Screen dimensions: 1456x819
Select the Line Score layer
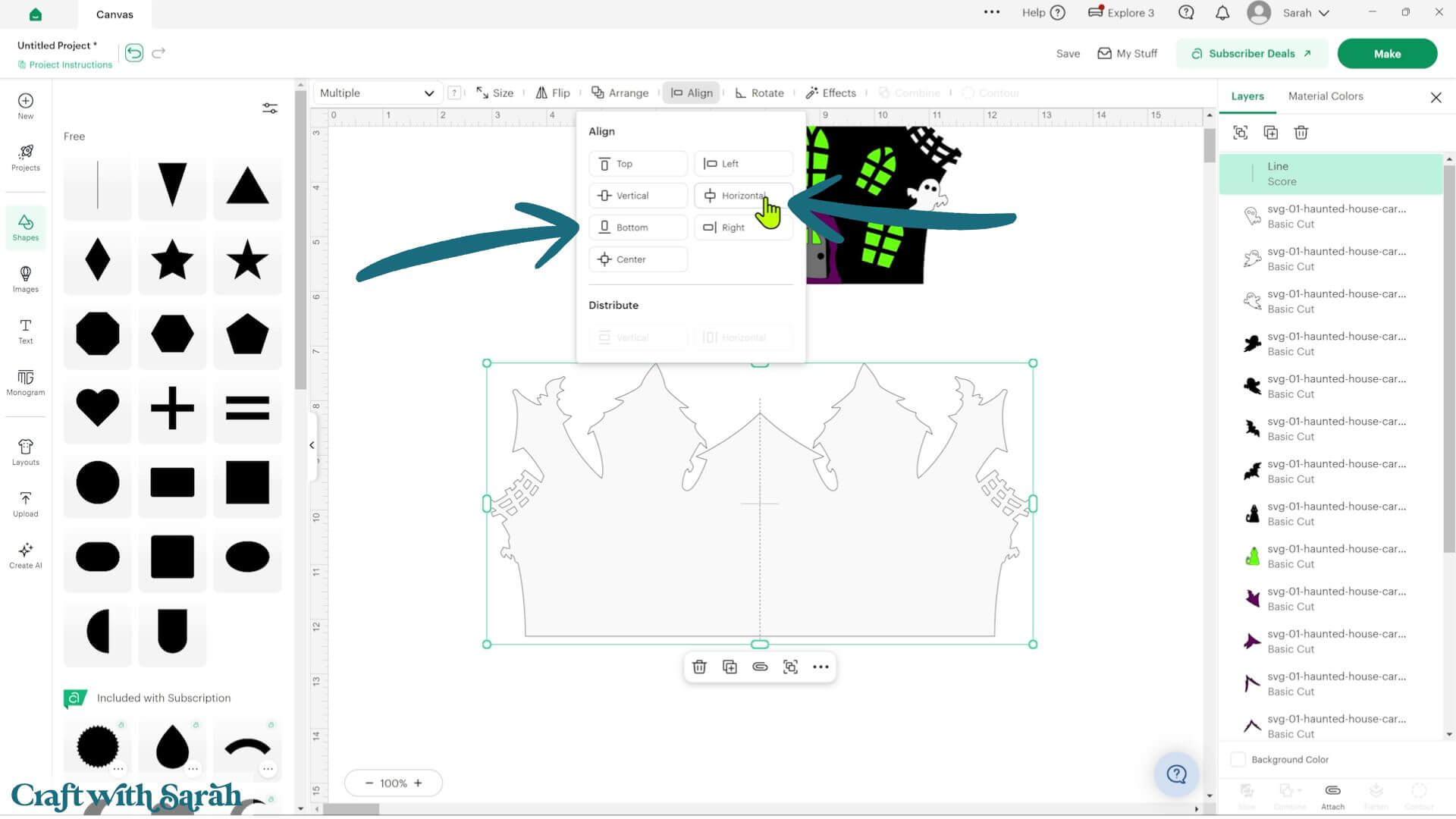tap(1330, 174)
